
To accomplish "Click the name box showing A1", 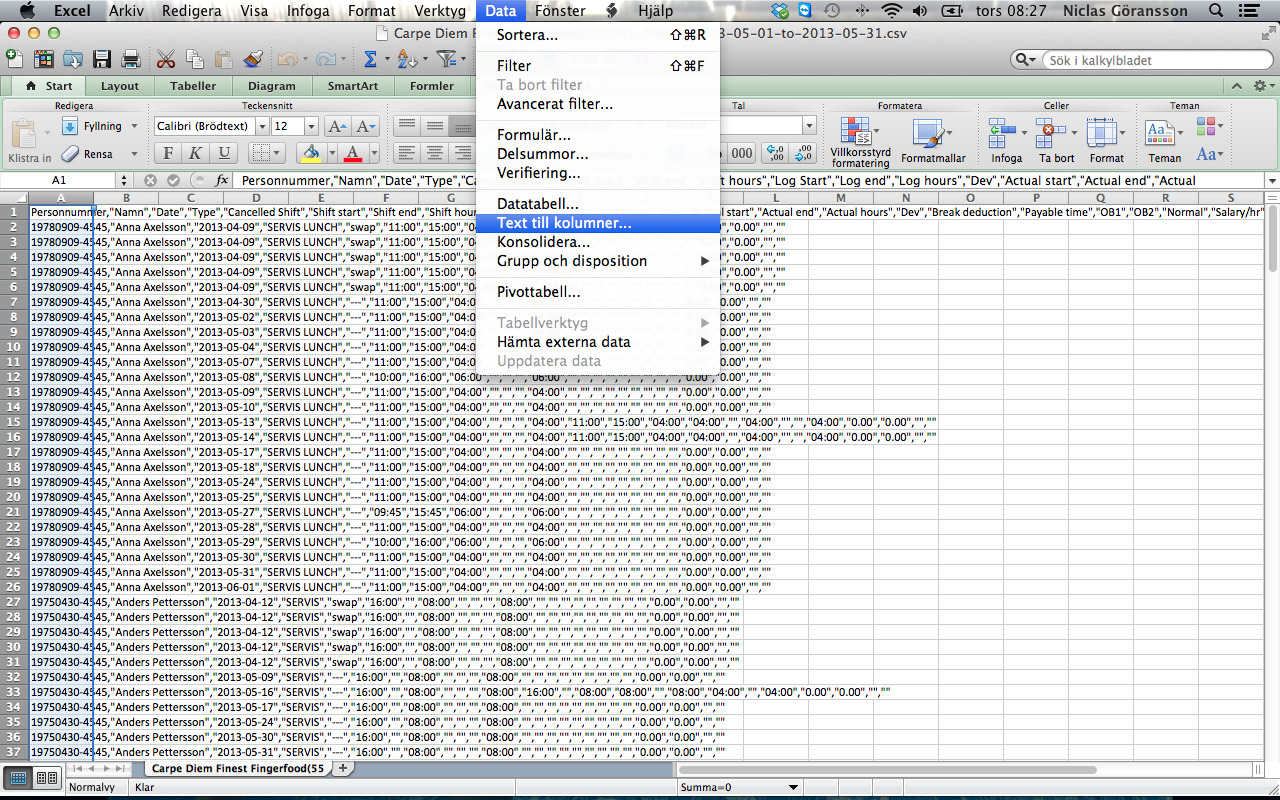I will pyautogui.click(x=60, y=180).
